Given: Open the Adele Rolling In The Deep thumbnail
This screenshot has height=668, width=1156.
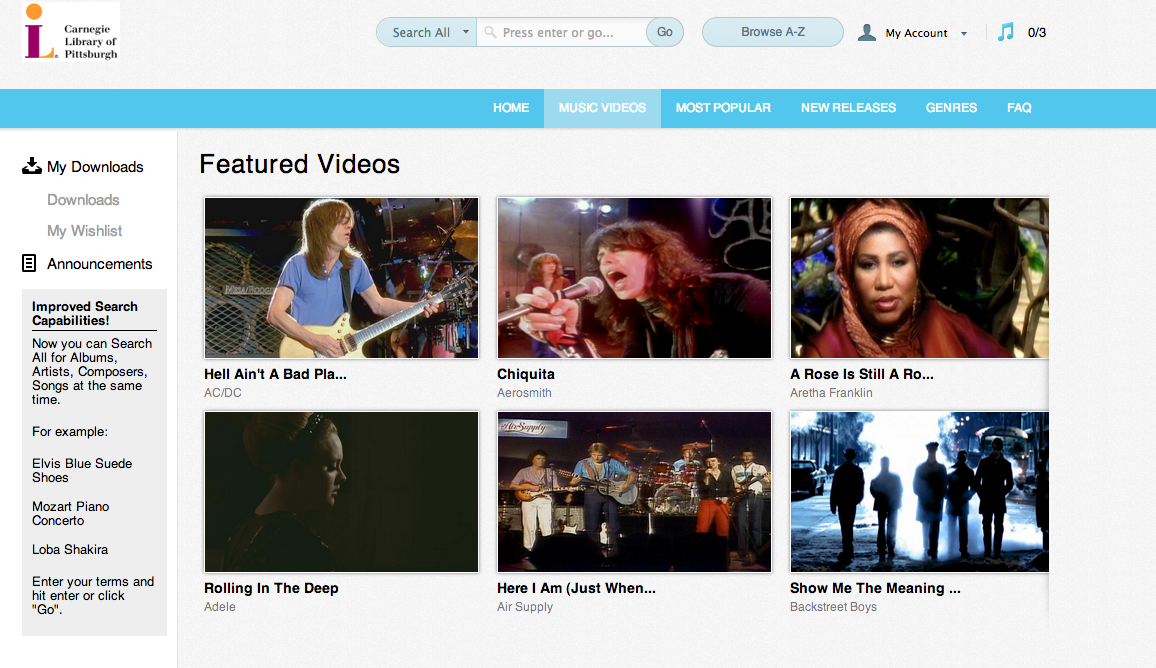Looking at the screenshot, I should [x=341, y=492].
